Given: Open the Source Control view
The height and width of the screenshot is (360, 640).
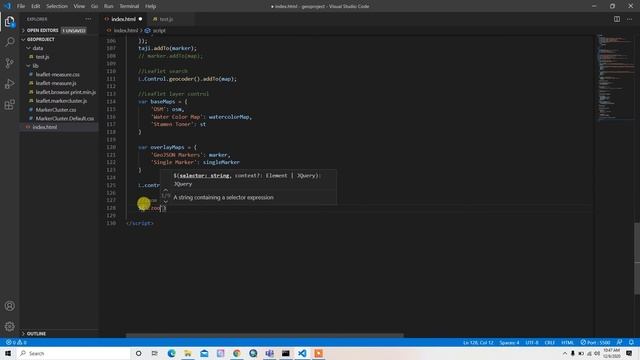Looking at the screenshot, I should [9, 63].
